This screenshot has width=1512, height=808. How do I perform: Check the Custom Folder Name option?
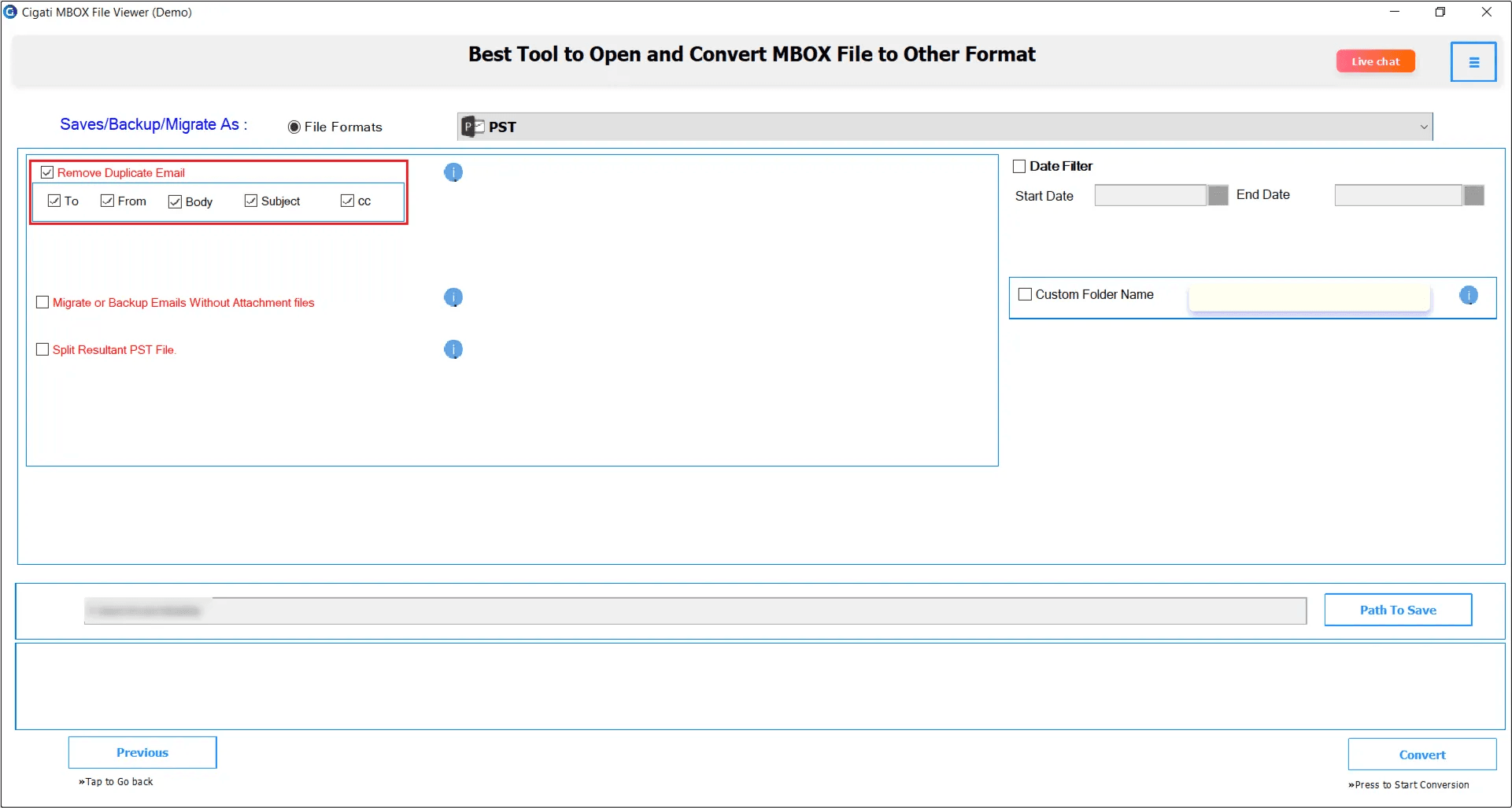1025,294
